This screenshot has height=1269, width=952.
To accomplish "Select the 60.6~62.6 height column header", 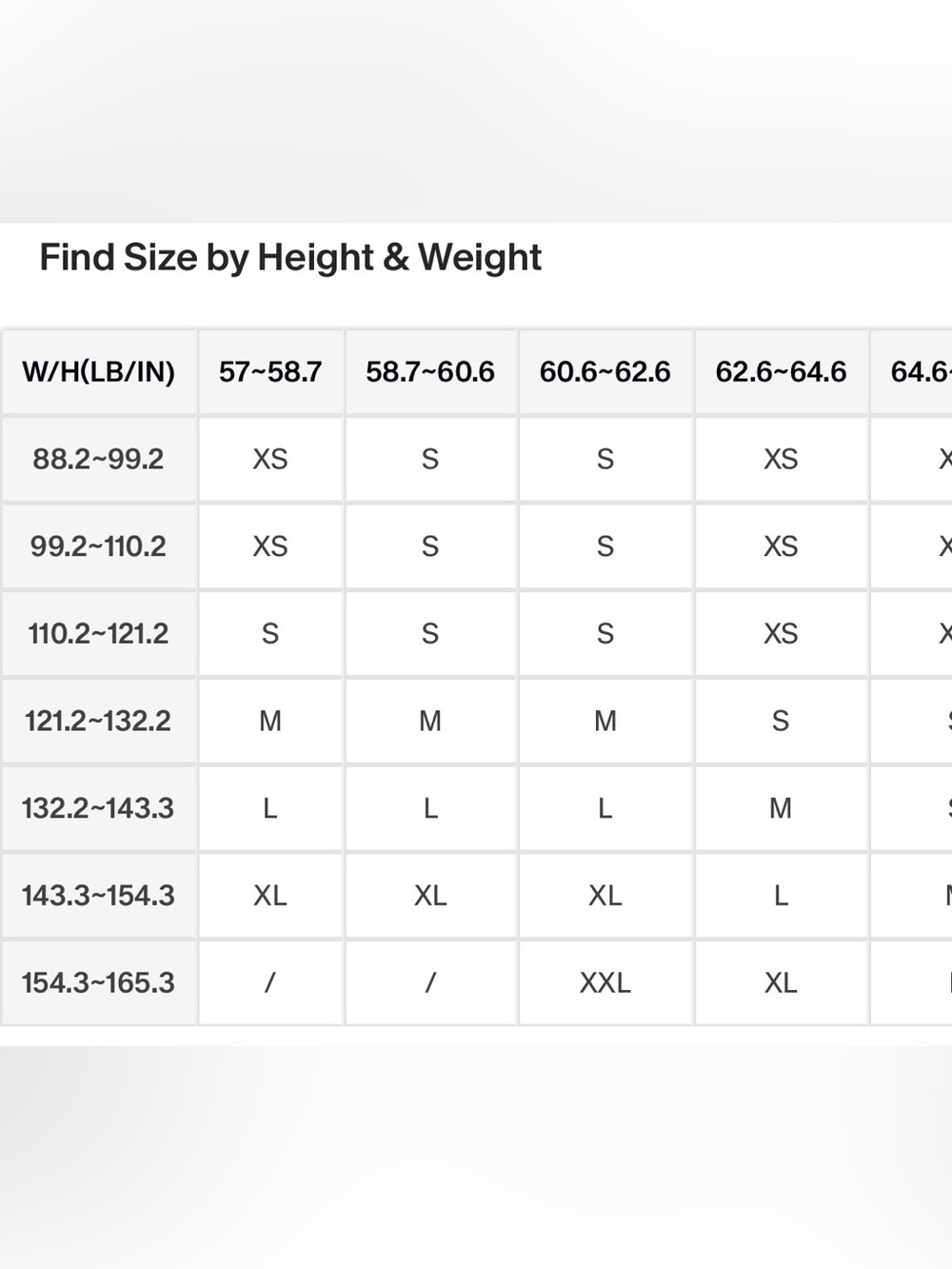I will tap(605, 371).
